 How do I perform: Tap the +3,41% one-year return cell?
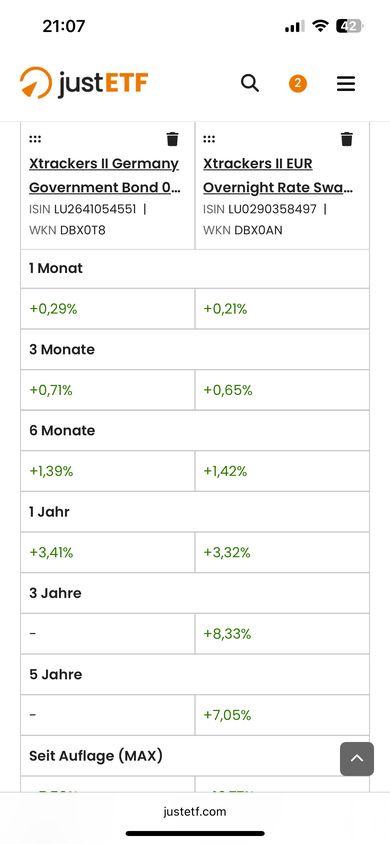pos(108,553)
